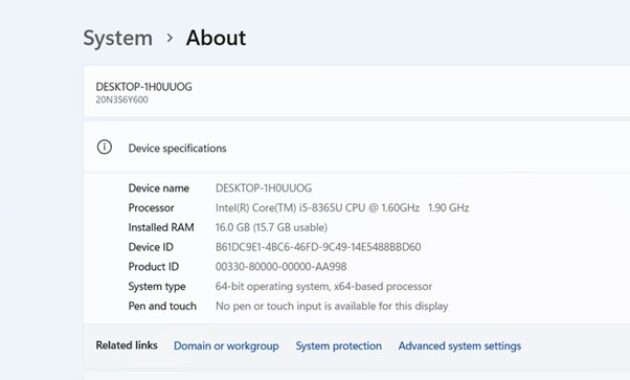Click the System type label

click(157, 286)
